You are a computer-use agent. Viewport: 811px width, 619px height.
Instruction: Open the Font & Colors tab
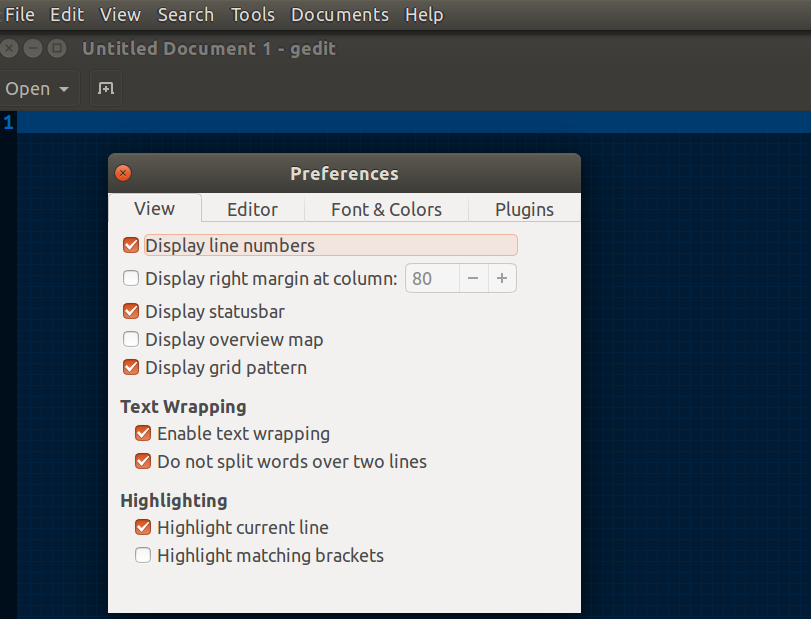tap(386, 209)
